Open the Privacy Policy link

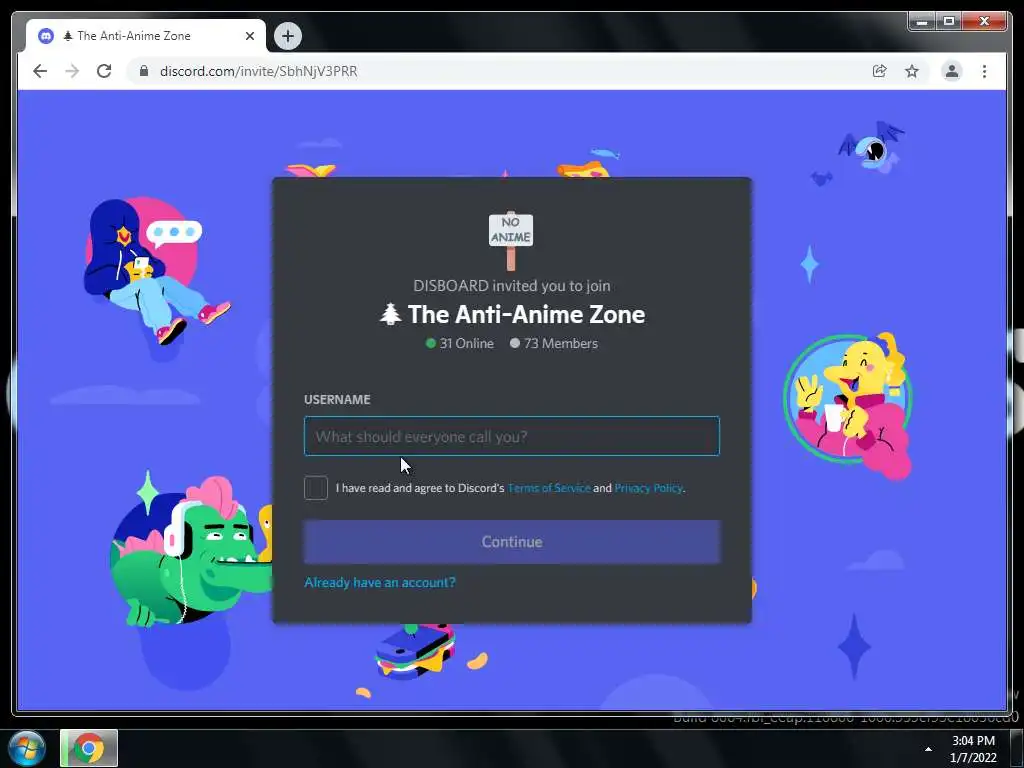point(648,488)
